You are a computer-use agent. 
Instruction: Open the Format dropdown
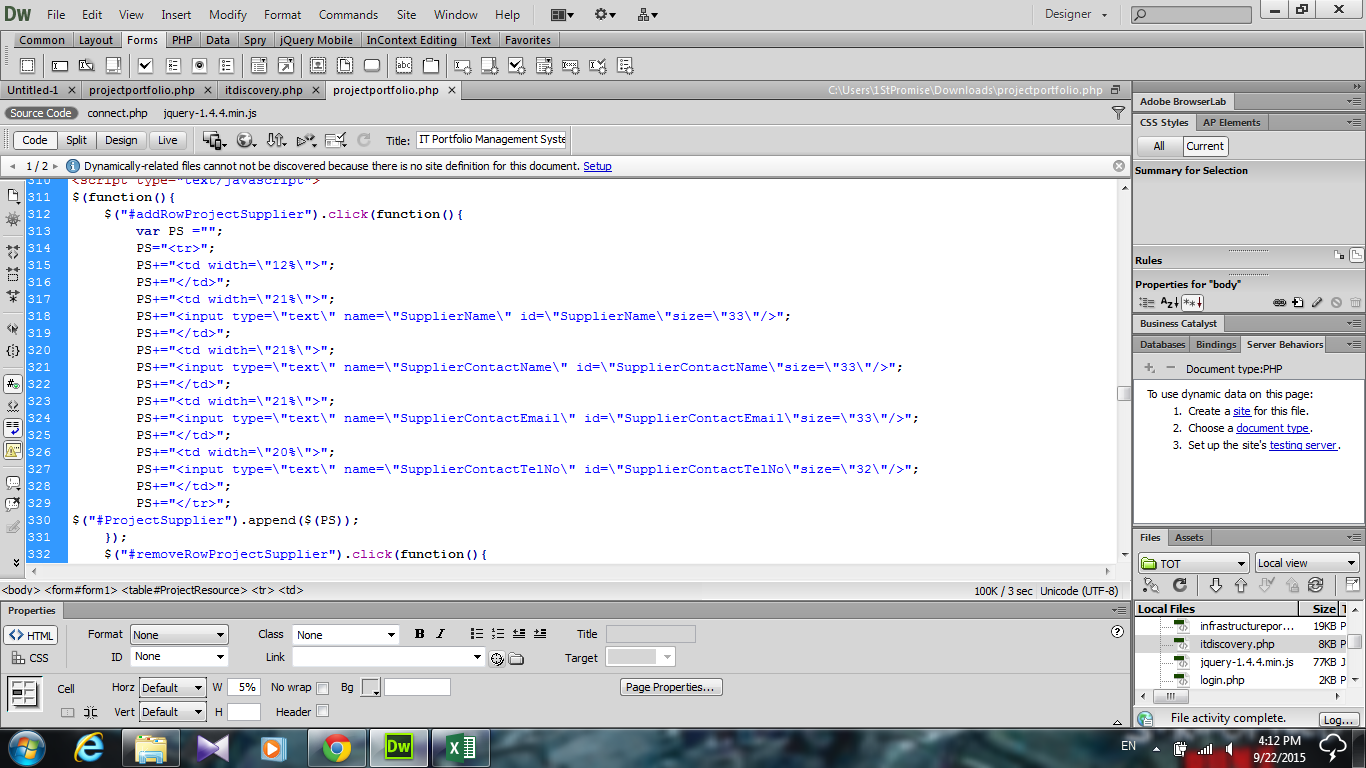coord(180,635)
